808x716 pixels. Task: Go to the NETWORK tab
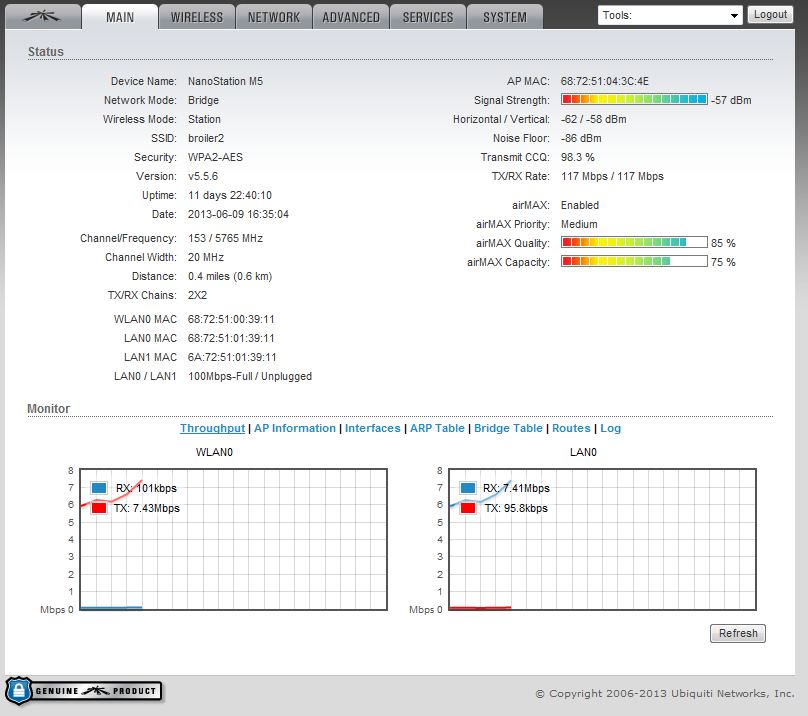tap(274, 17)
